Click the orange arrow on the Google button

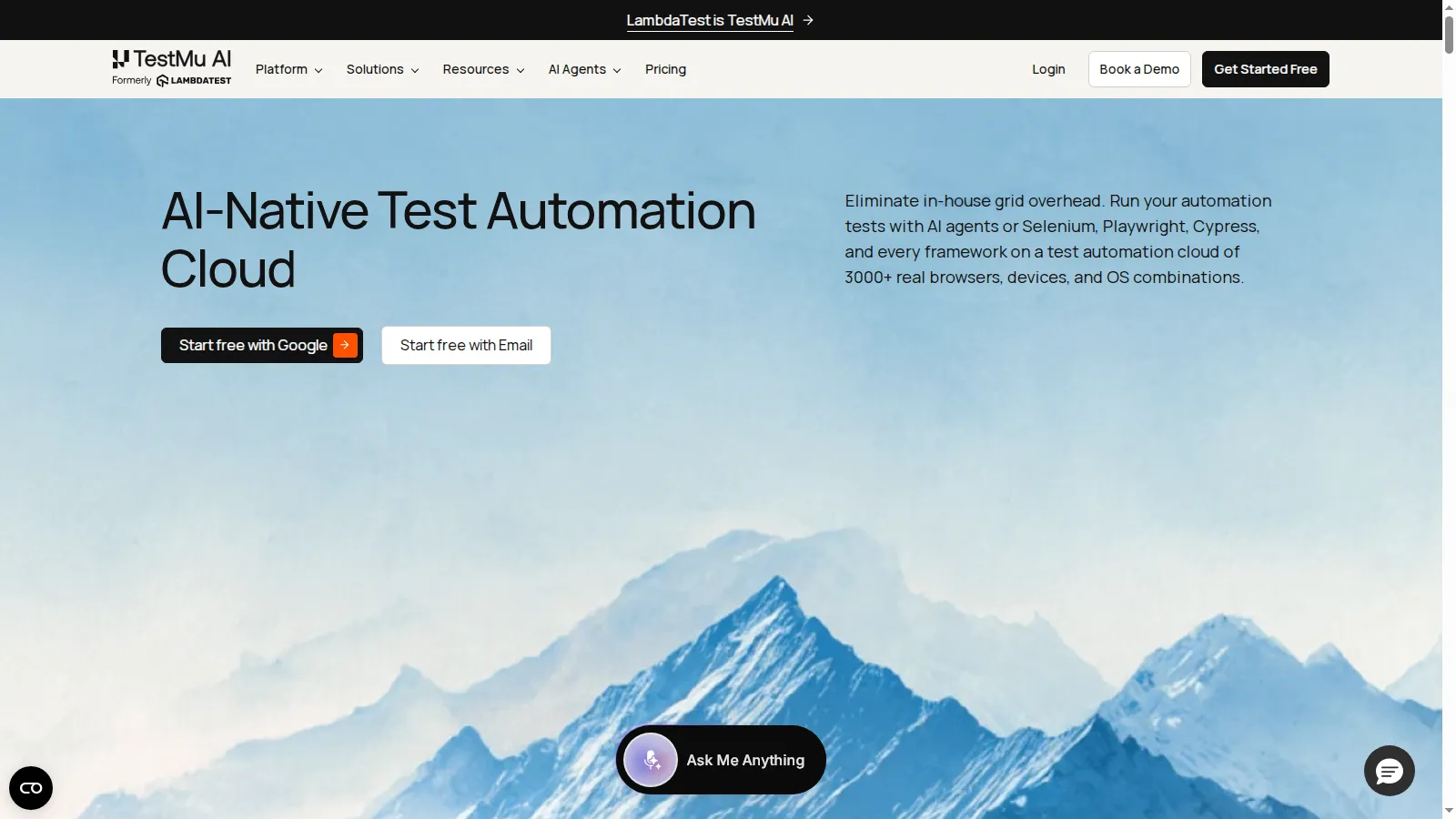tap(345, 345)
